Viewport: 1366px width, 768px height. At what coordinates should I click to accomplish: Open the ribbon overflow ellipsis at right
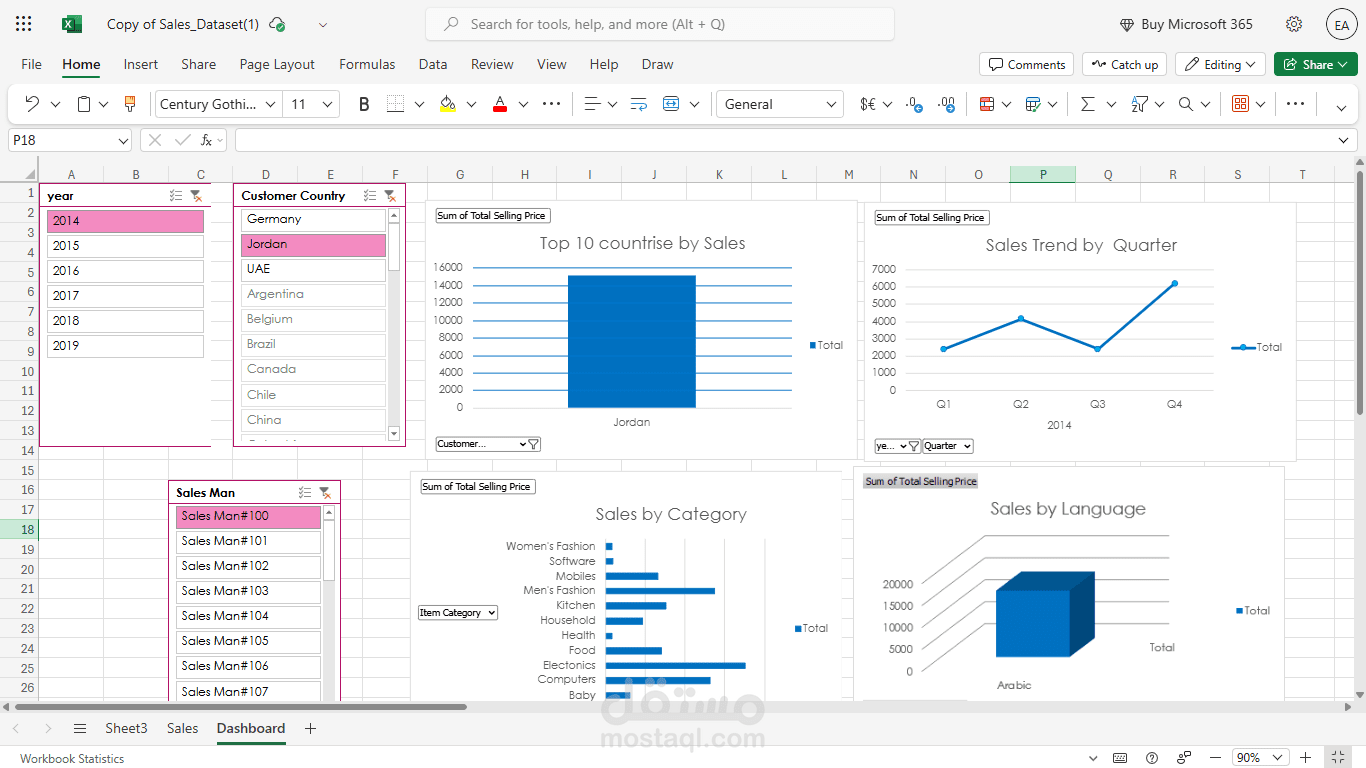(1295, 104)
